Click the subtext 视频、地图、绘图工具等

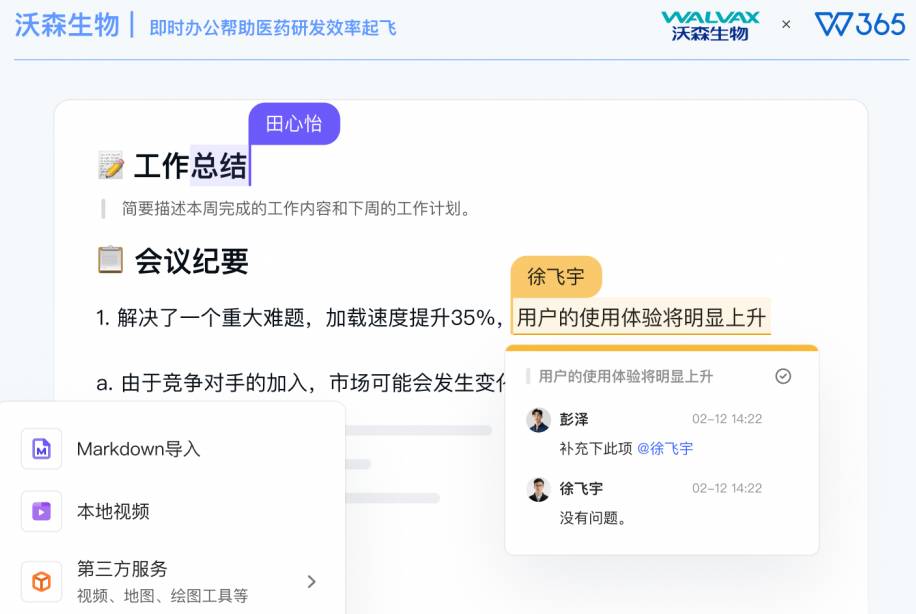pyautogui.click(x=162, y=596)
